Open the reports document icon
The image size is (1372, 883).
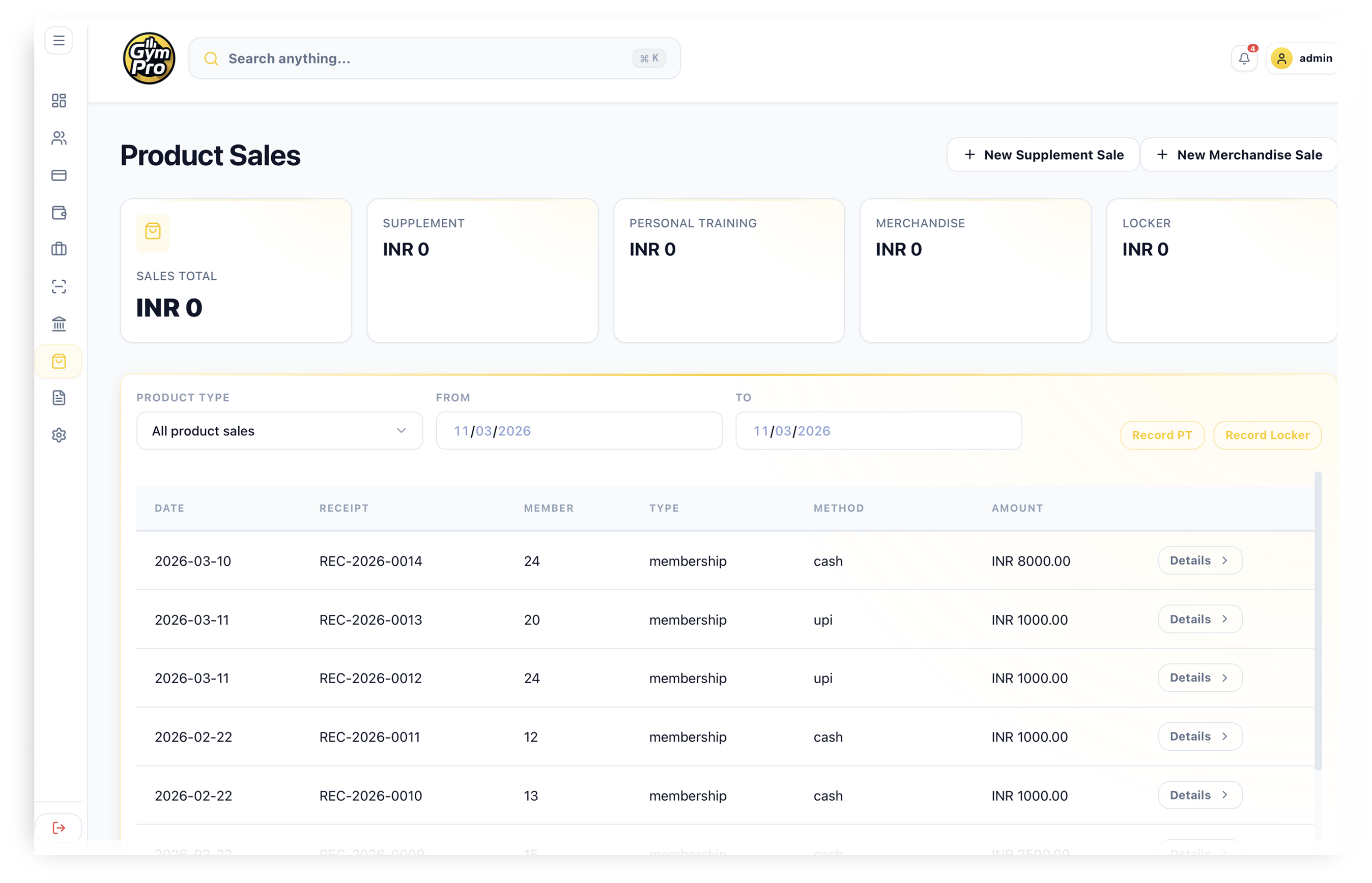(x=59, y=397)
